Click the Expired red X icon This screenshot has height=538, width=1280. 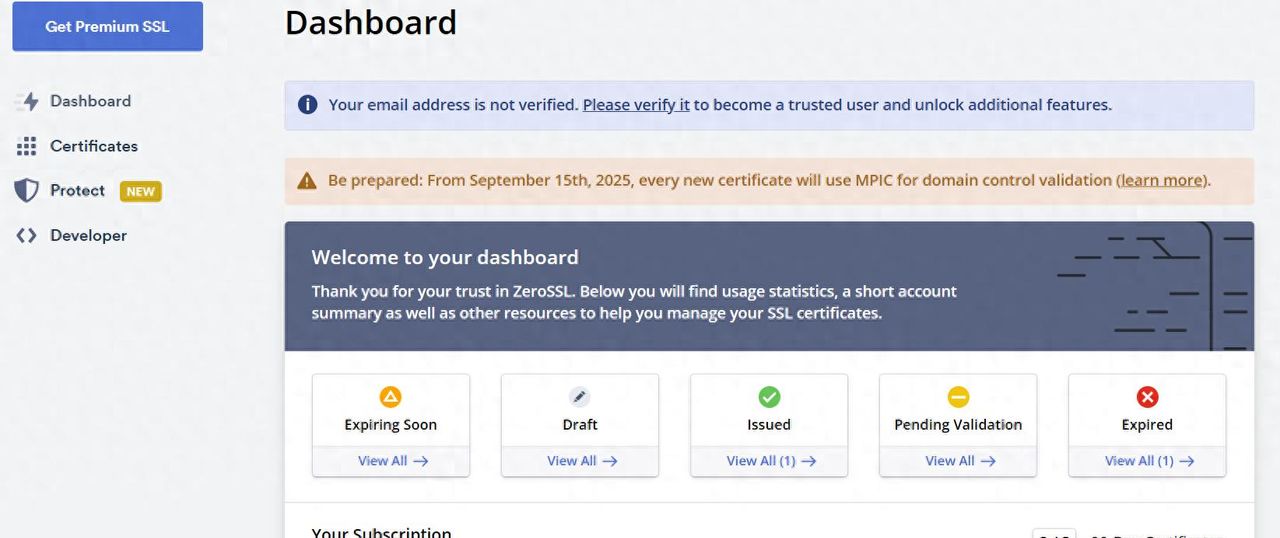coord(1147,397)
